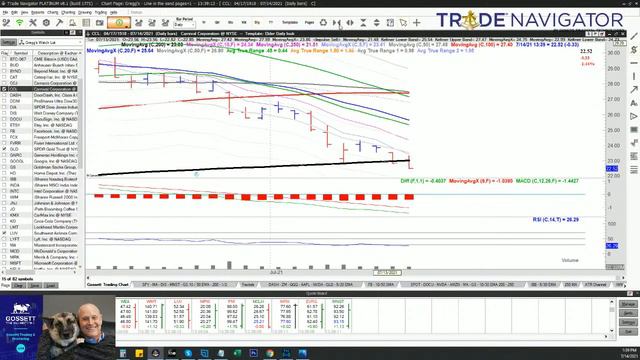Open Chrome from the taskbar
This screenshot has width=640, height=360.
270,353
